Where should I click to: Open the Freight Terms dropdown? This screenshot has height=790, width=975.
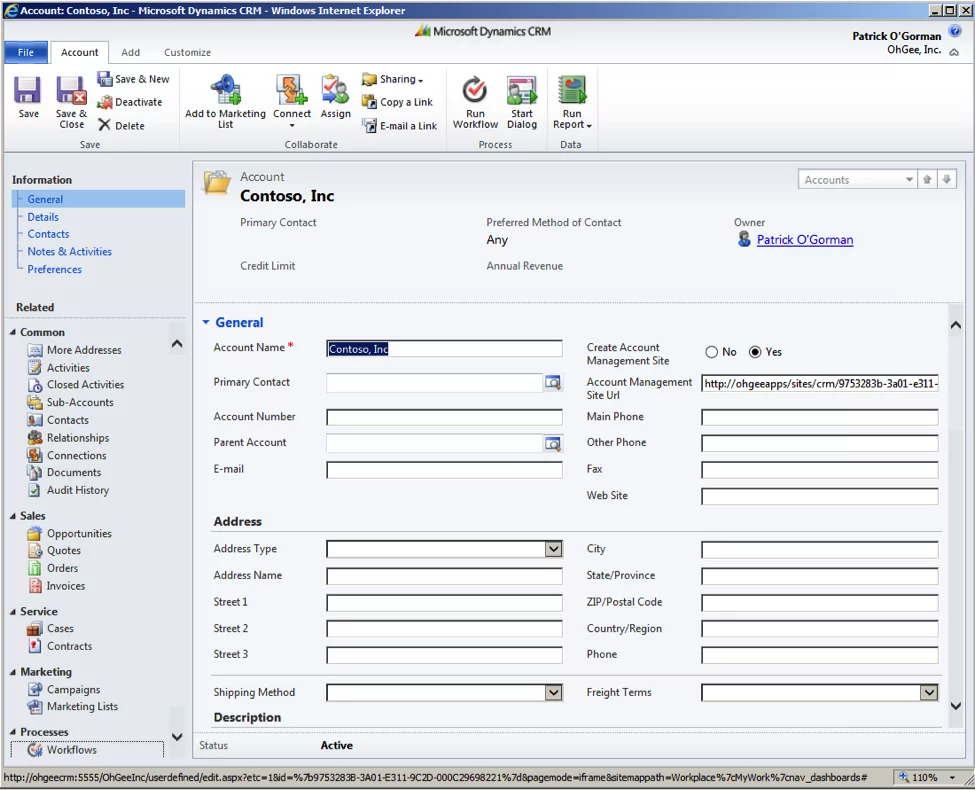coord(929,692)
